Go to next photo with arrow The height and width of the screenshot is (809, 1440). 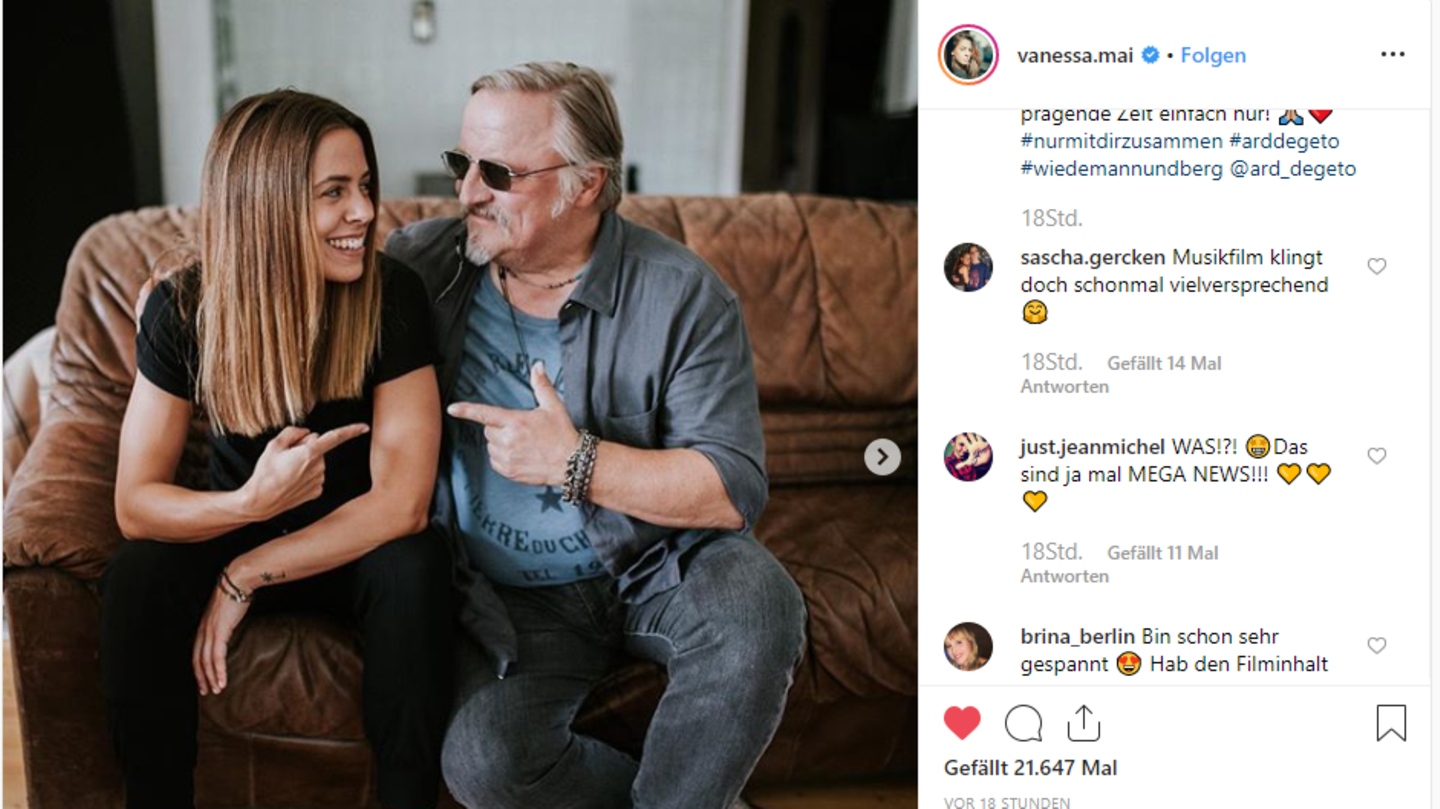(882, 457)
